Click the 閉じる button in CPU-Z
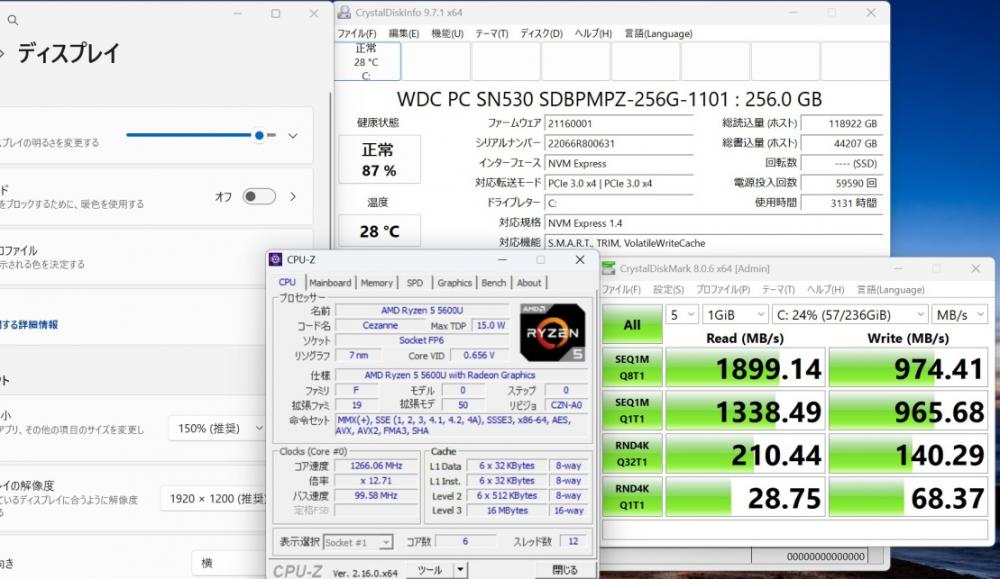Image resolution: width=1000 pixels, height=579 pixels. (564, 569)
